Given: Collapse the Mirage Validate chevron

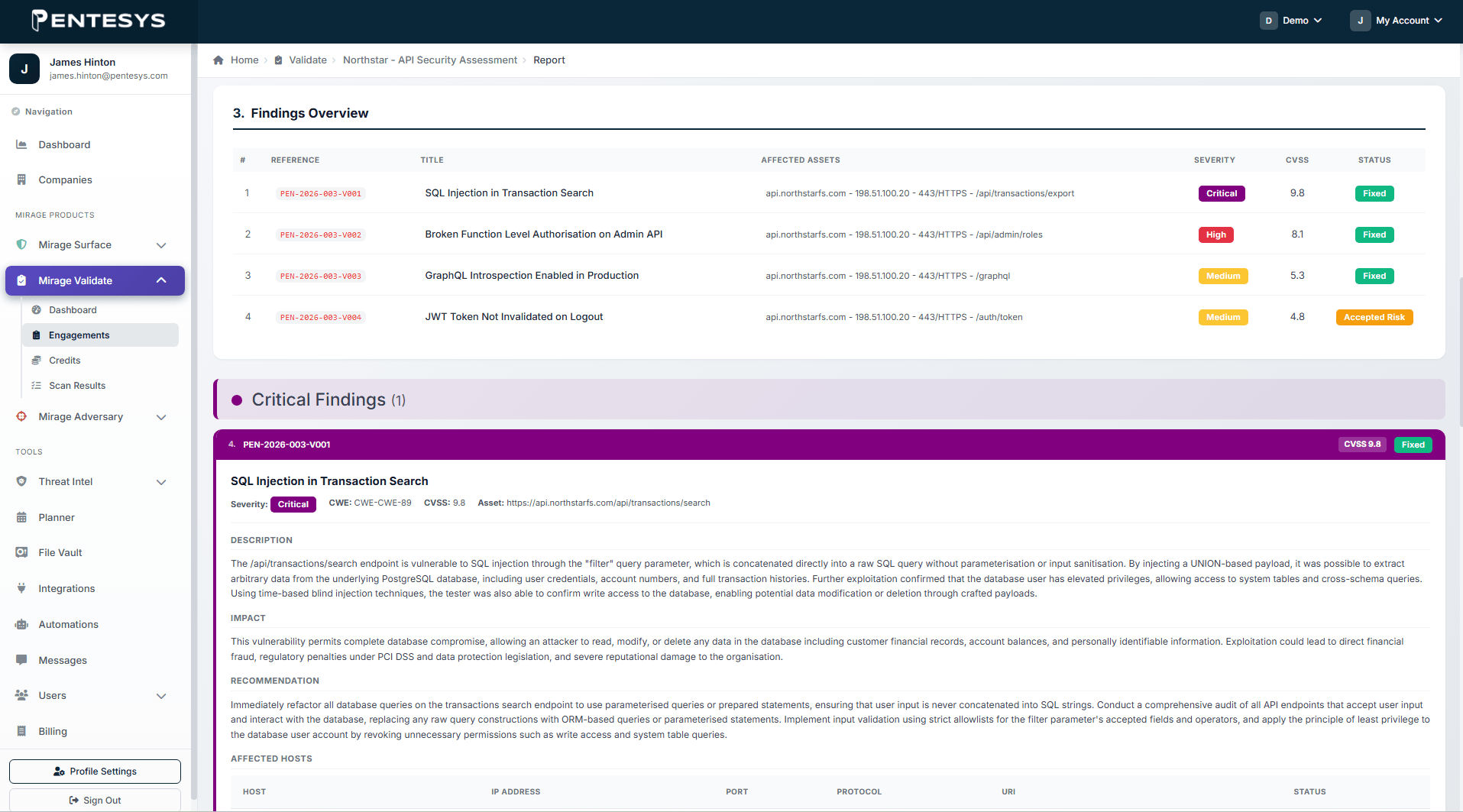Looking at the screenshot, I should click(x=161, y=280).
